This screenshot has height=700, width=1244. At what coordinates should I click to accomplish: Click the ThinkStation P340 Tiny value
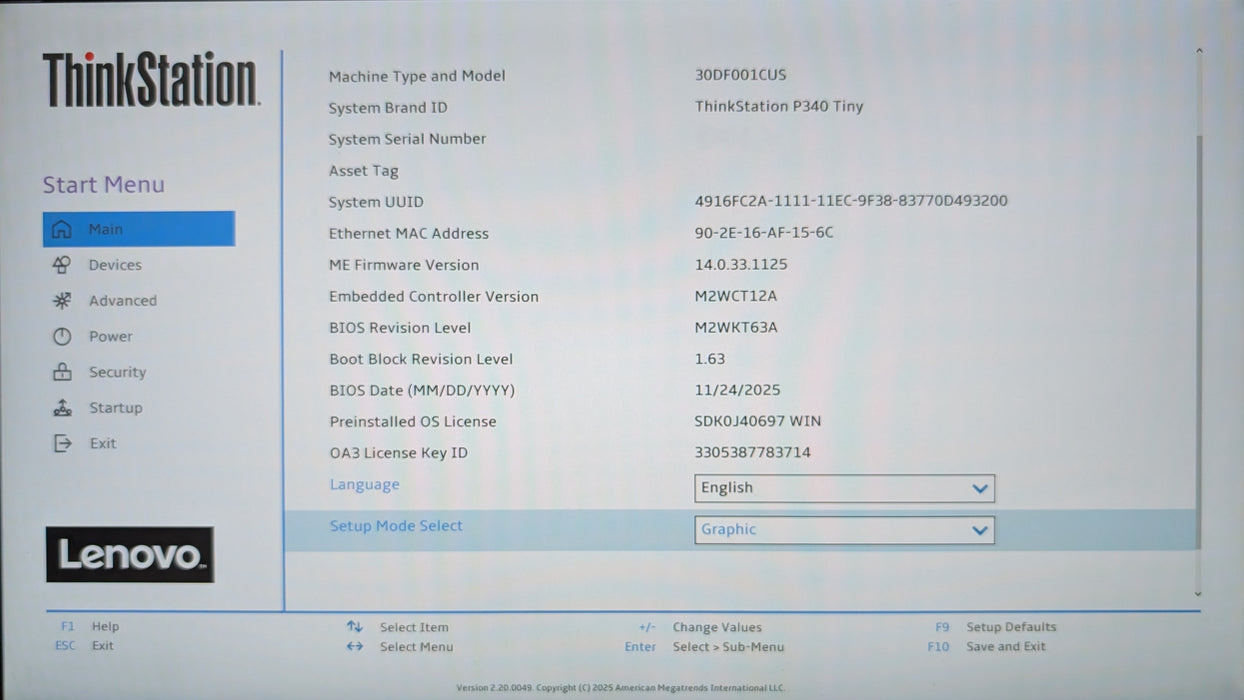pyautogui.click(x=779, y=106)
